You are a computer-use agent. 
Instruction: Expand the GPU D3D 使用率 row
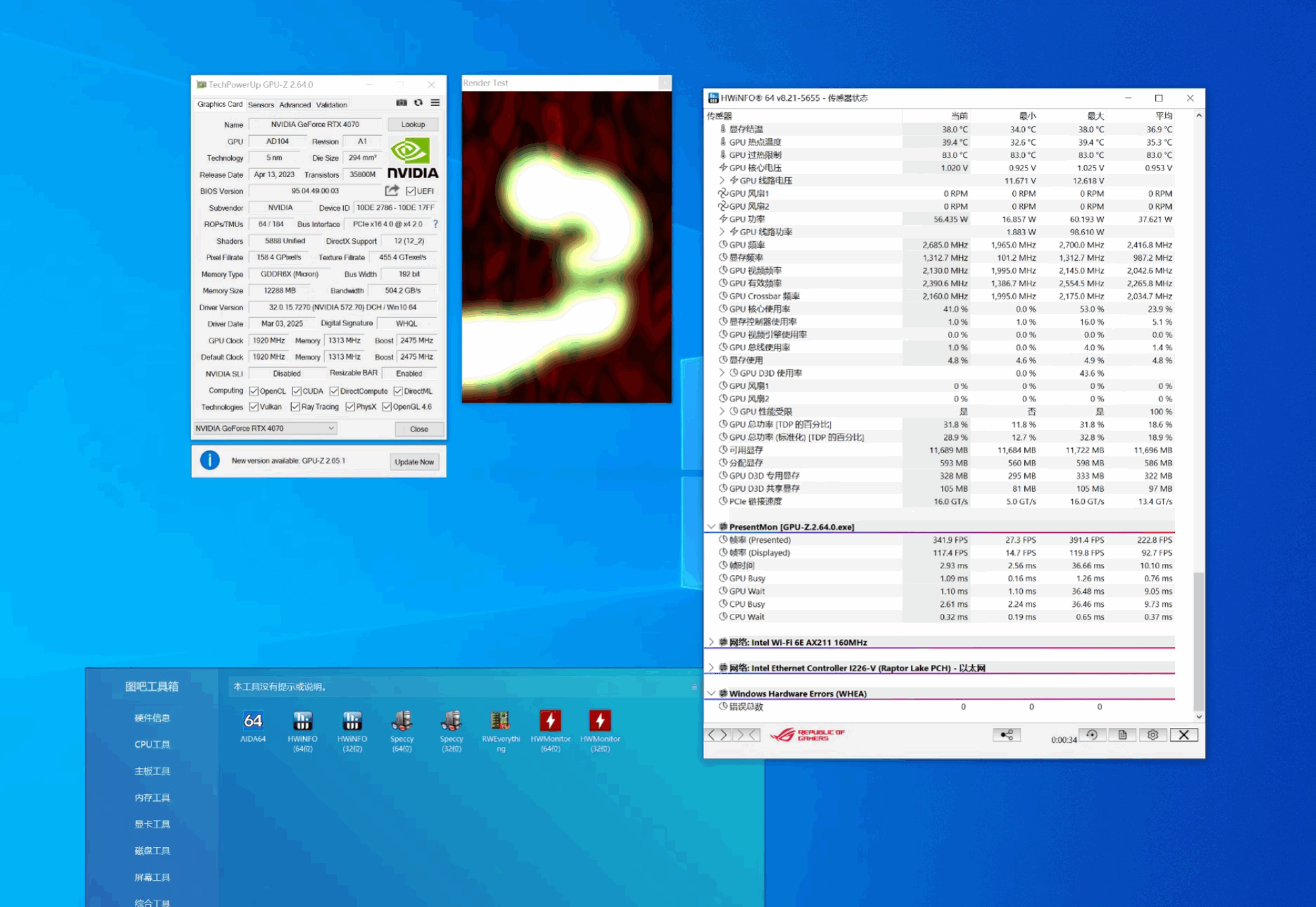point(722,373)
